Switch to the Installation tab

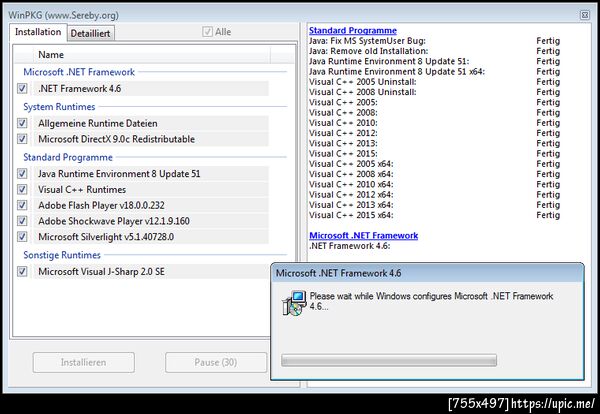point(38,32)
